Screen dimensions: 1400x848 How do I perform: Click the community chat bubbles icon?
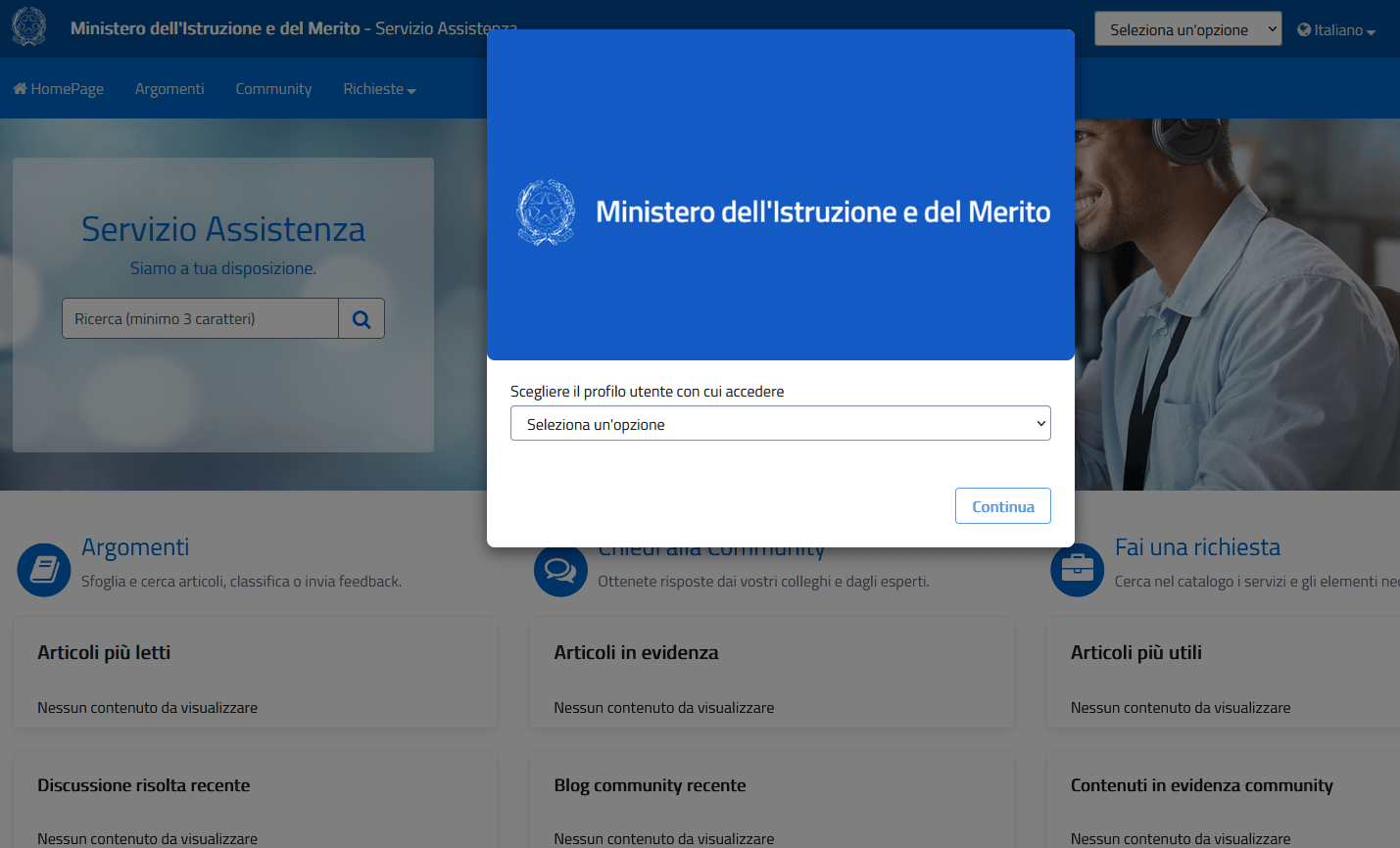559,571
